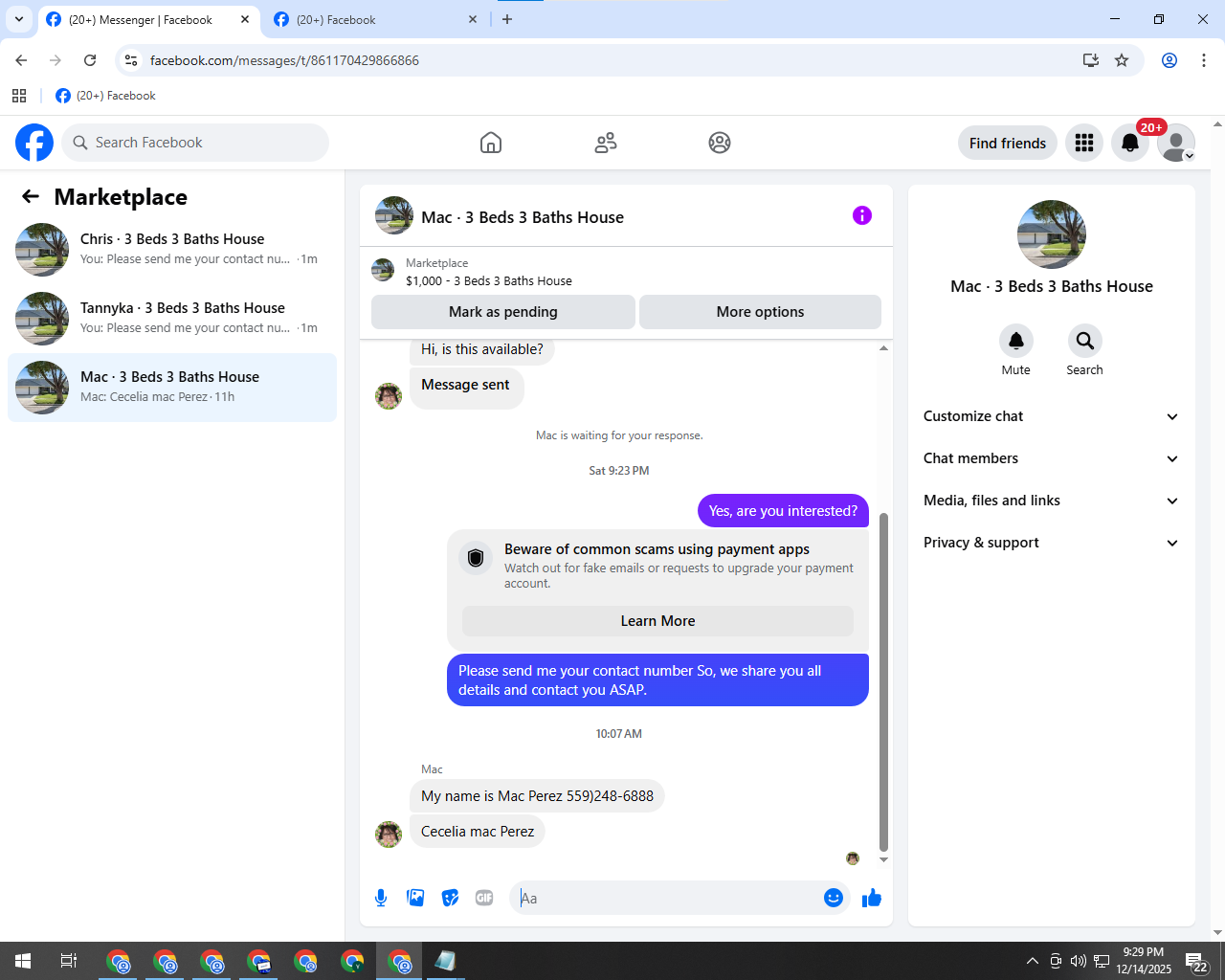Click the More options button
This screenshot has width=1225, height=980.
tap(760, 312)
